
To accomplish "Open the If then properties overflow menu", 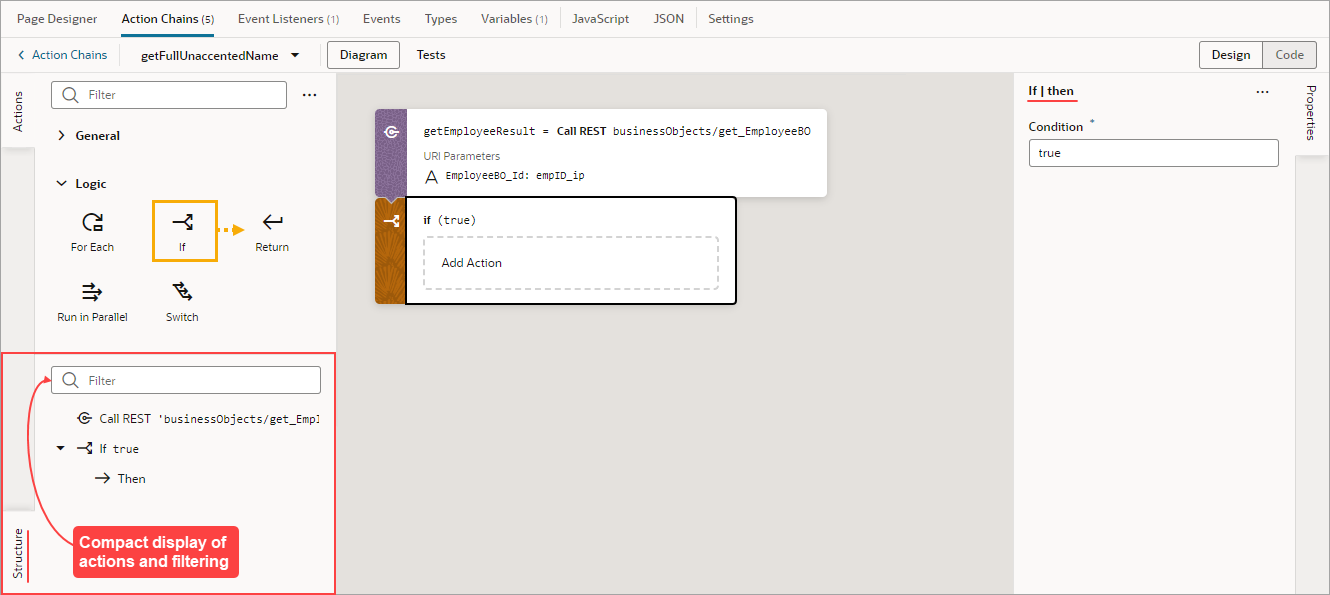I will (1262, 91).
